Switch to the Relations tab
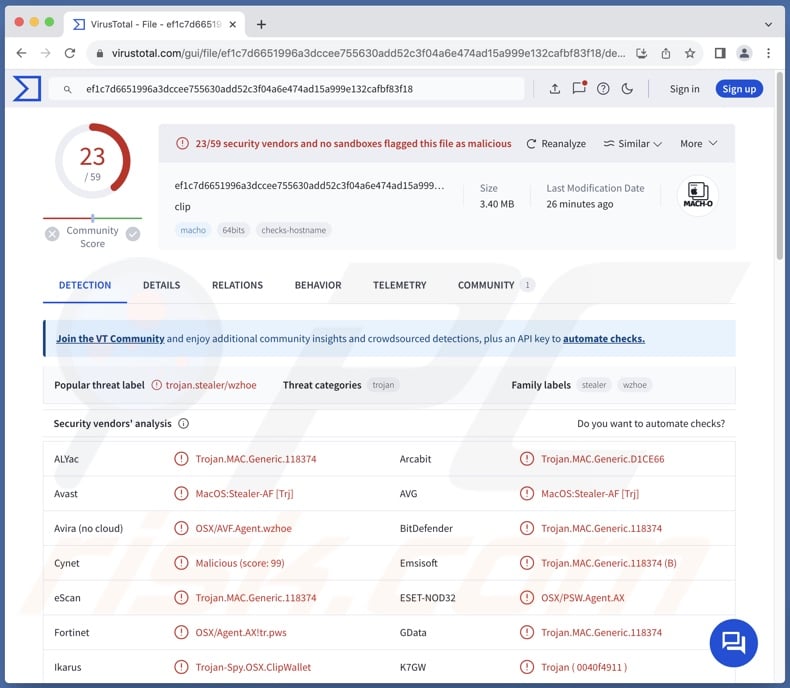The width and height of the screenshot is (790, 688). (237, 285)
